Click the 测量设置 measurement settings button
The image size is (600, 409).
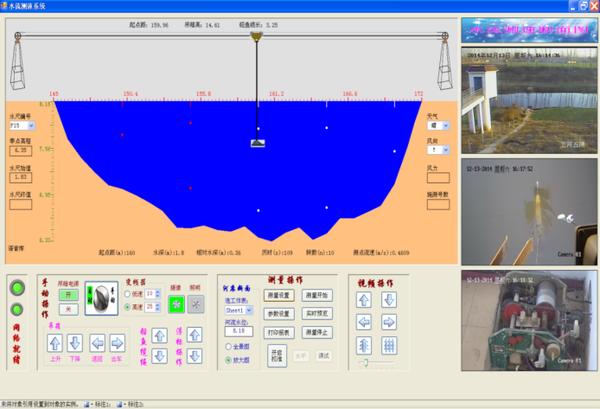point(279,295)
